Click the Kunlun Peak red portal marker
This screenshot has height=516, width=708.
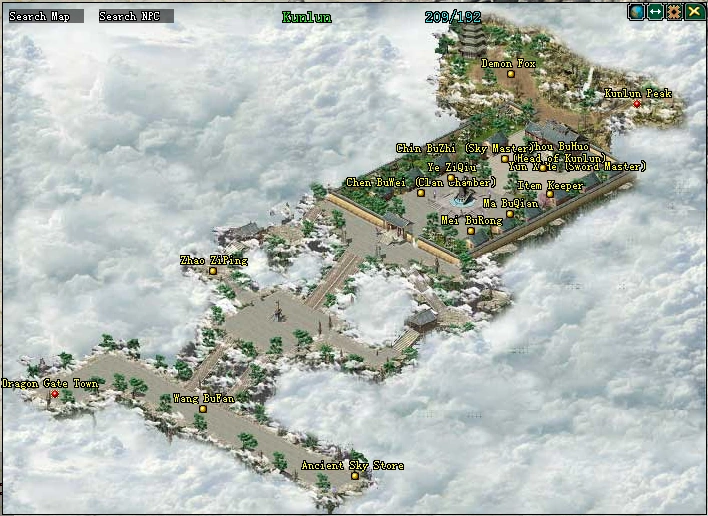637,104
